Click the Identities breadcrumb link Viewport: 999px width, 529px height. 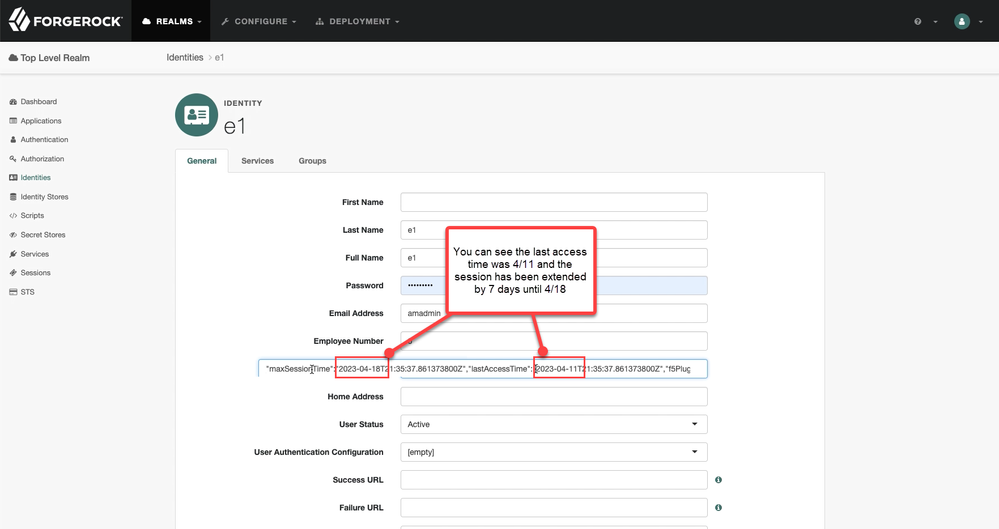185,58
